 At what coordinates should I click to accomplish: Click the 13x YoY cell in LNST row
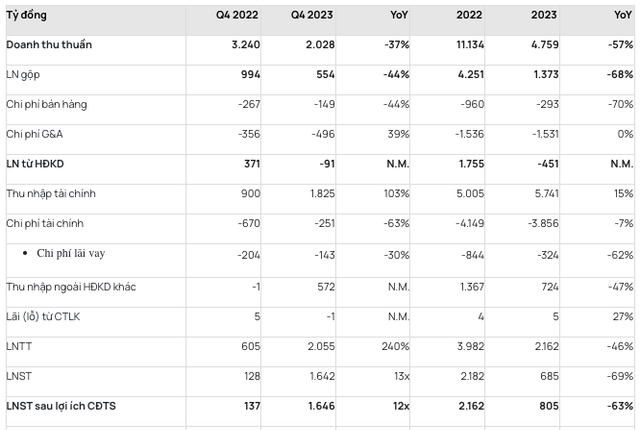400,376
